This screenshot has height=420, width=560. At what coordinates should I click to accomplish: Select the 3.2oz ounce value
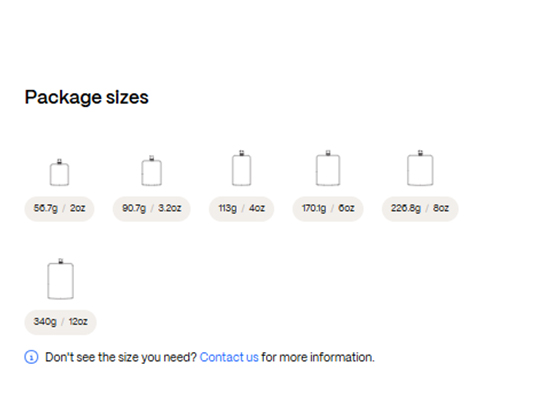170,208
